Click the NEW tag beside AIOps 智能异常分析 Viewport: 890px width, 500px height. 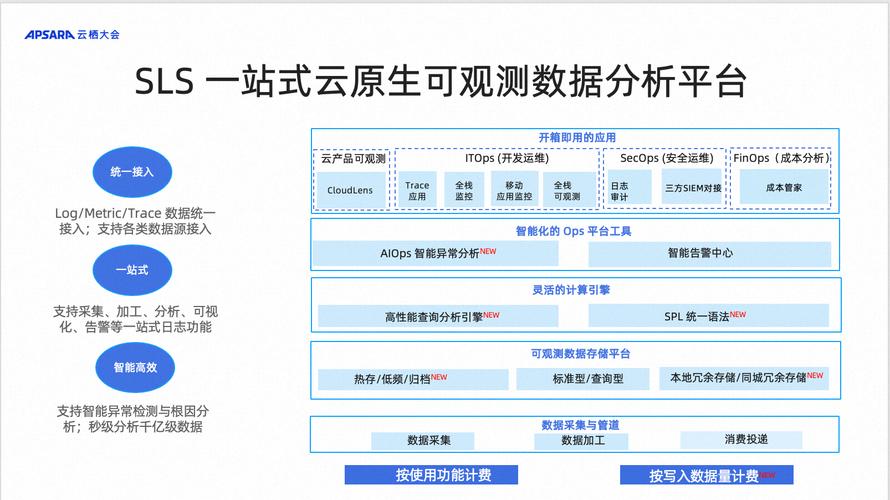point(488,251)
